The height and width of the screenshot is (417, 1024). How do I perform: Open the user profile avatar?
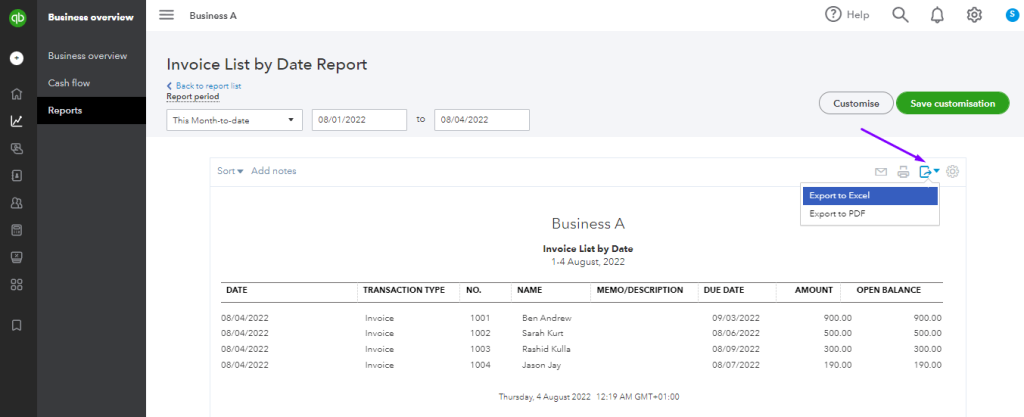tap(1011, 15)
